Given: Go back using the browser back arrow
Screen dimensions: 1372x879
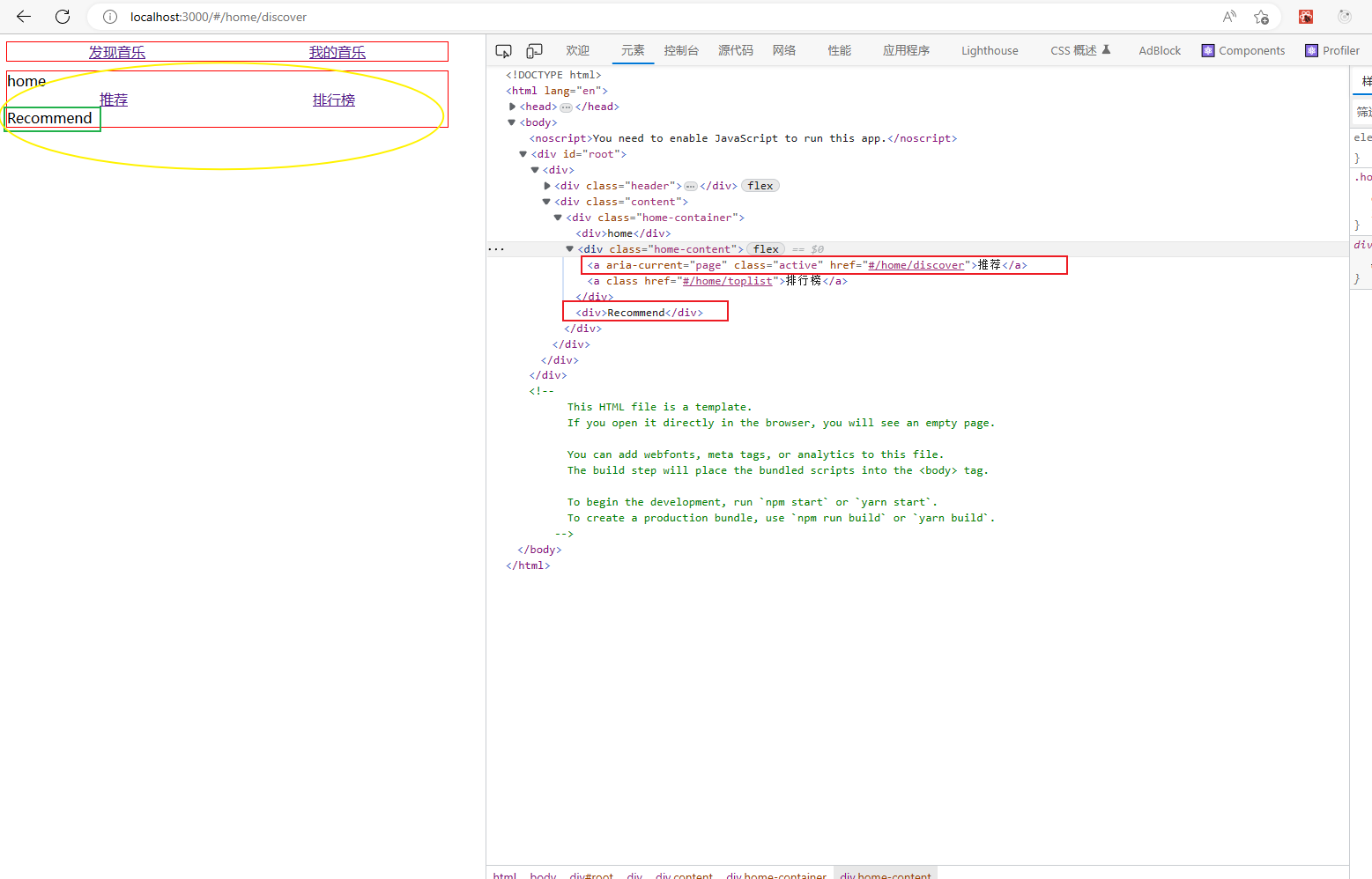Looking at the screenshot, I should (x=24, y=17).
